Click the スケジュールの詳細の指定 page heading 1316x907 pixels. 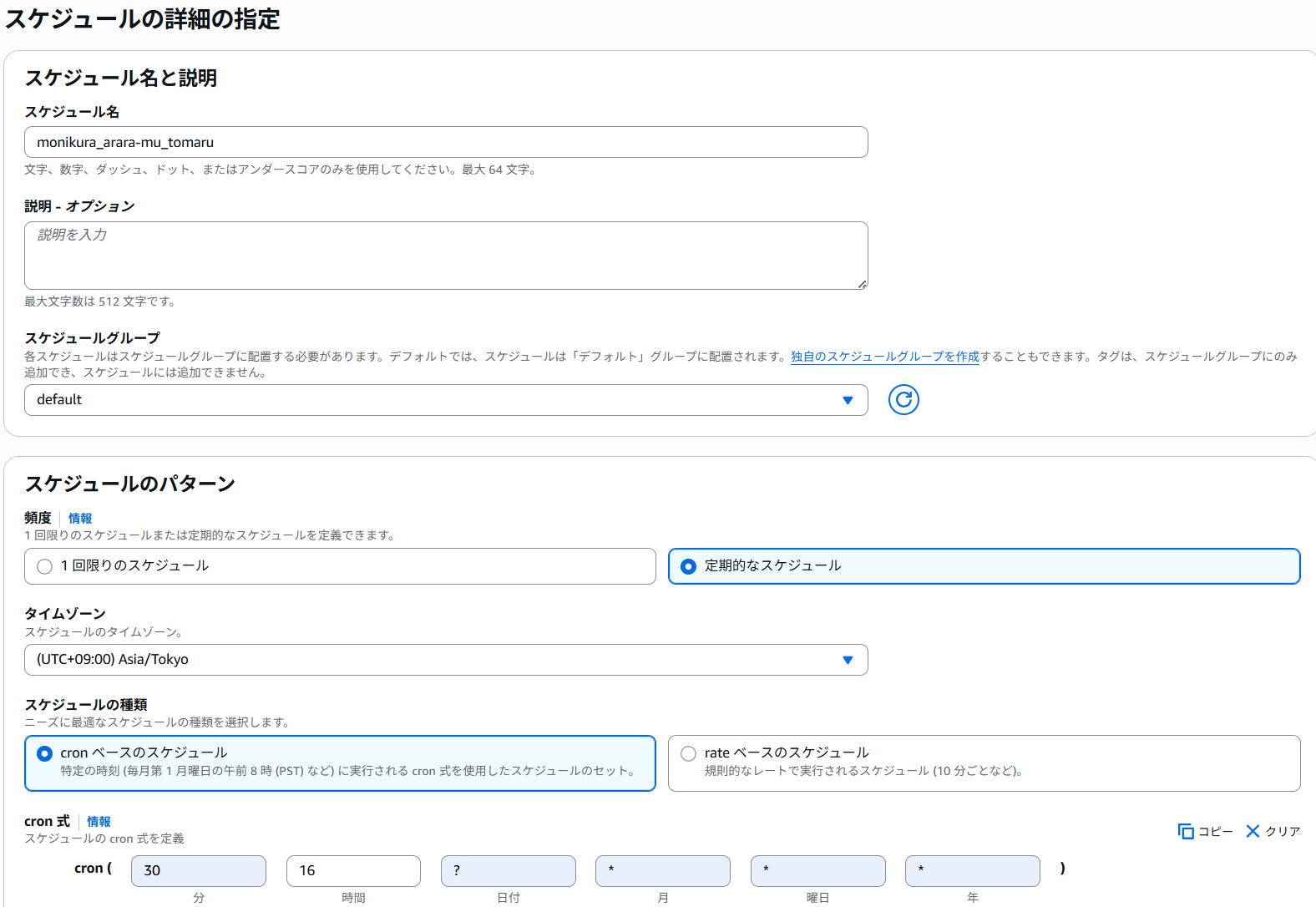click(x=143, y=18)
